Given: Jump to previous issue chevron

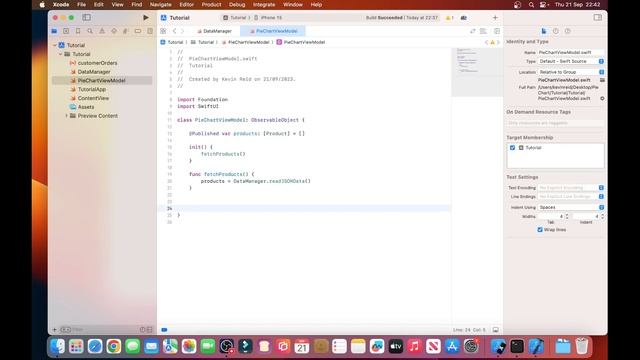Looking at the screenshot, I should pyautogui.click(x=487, y=42).
